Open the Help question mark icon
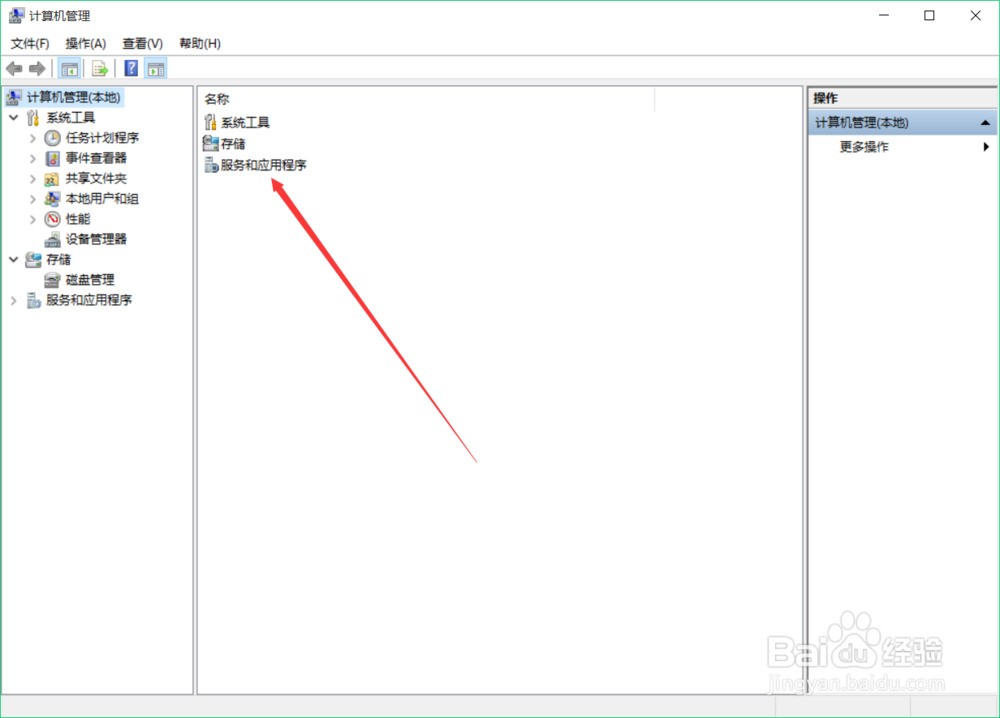Screen dimensions: 1000x718 [131, 68]
